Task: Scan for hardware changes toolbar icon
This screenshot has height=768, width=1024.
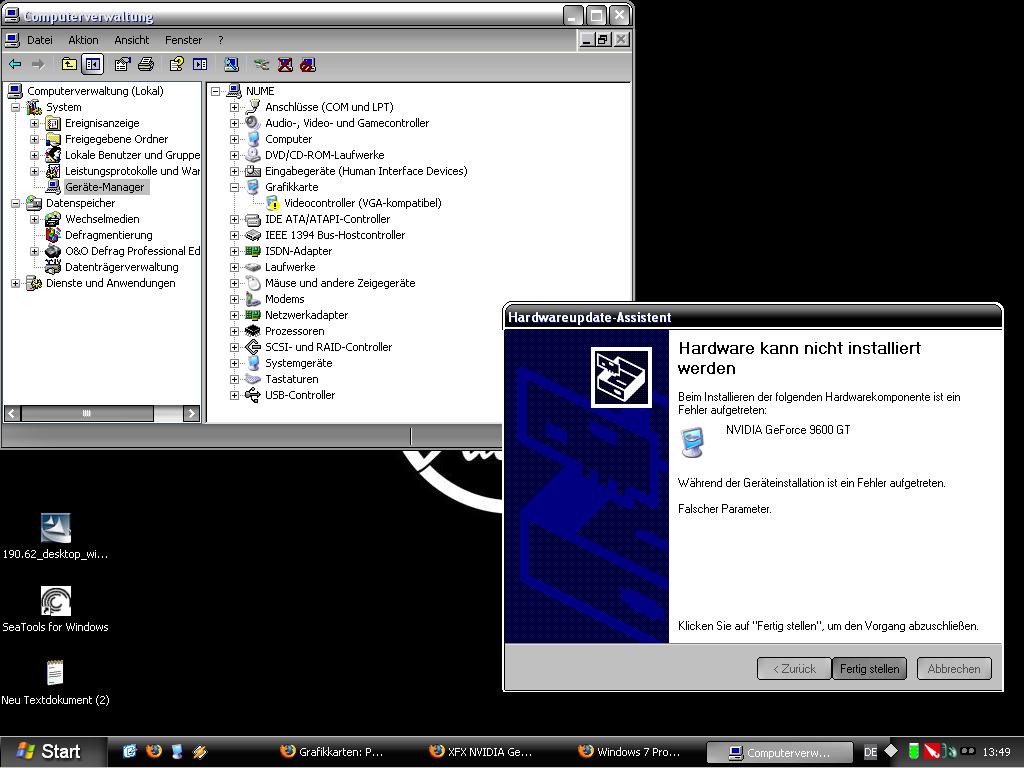Action: coord(231,64)
